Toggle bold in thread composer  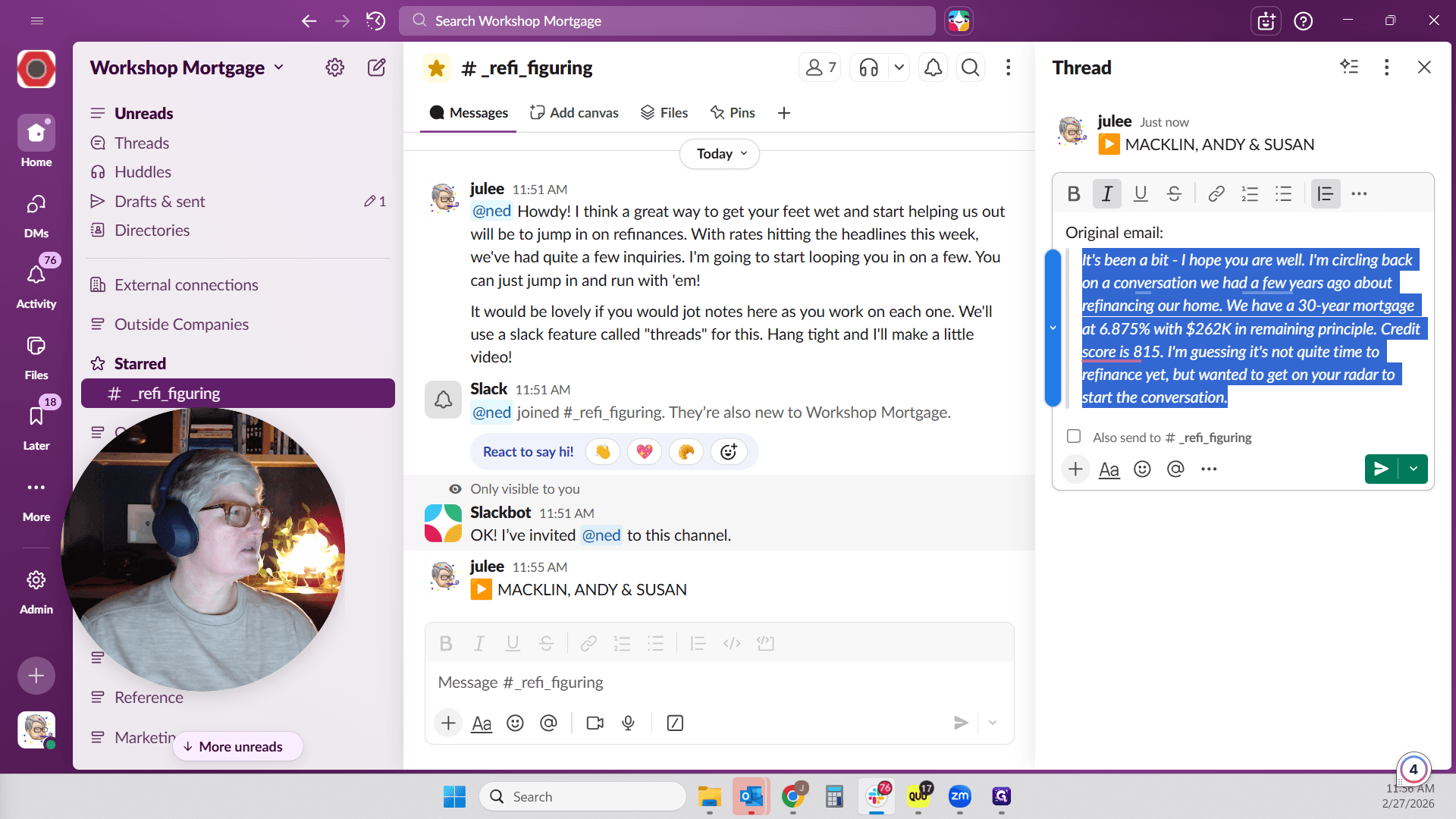click(1074, 194)
